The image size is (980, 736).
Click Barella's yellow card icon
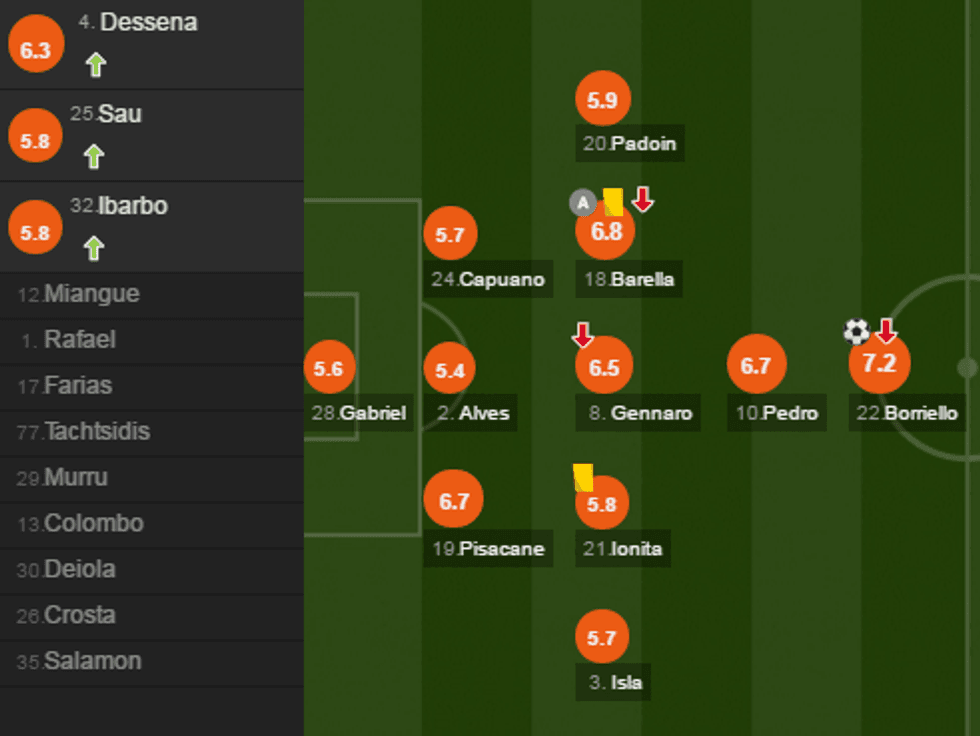(613, 202)
